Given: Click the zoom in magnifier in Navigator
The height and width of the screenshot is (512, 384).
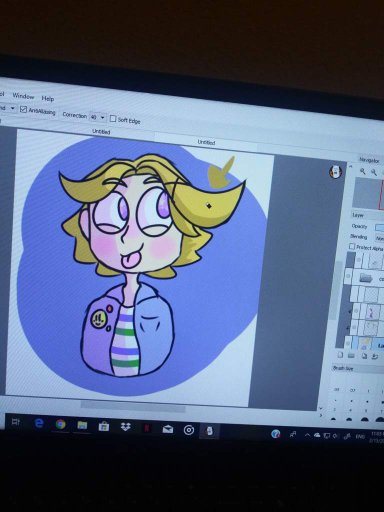Looking at the screenshot, I should [362, 171].
